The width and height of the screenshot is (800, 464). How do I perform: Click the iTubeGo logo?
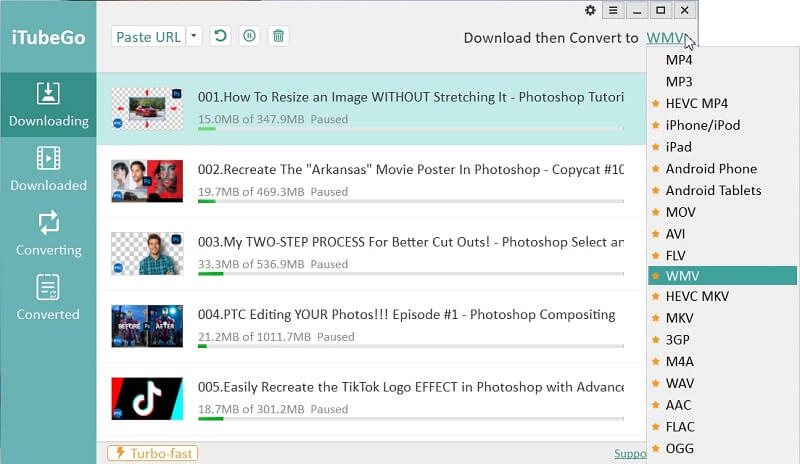pos(48,37)
